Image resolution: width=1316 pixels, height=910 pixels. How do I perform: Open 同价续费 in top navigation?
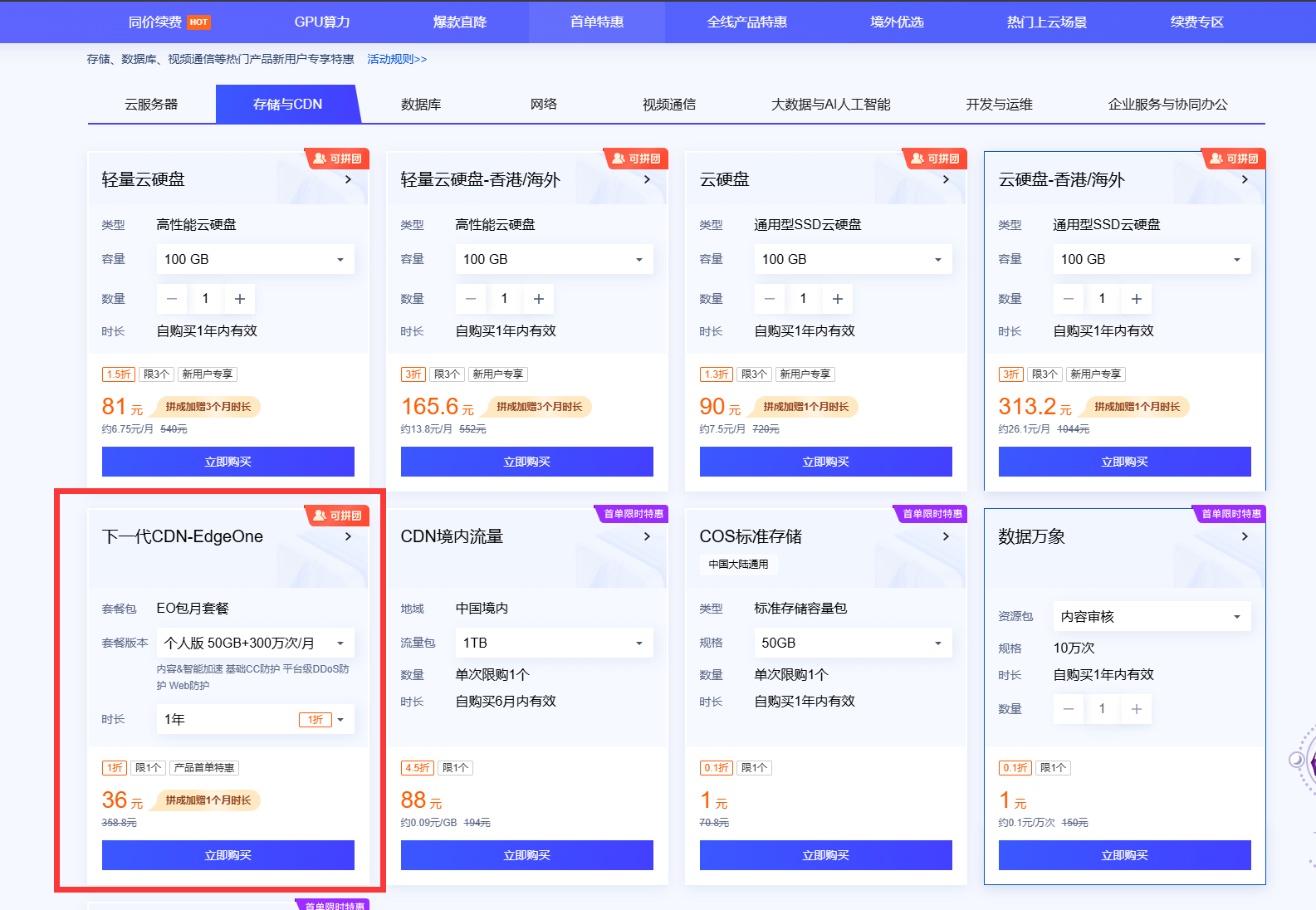169,22
